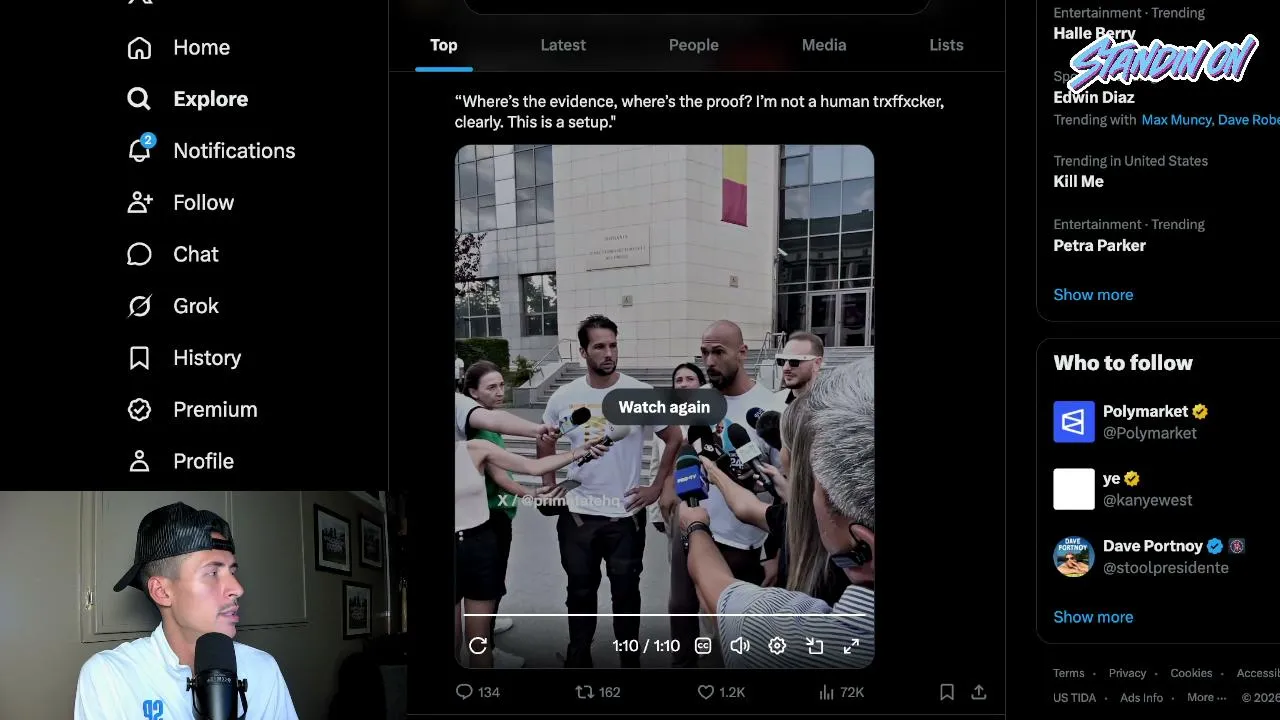
Task: Click the post text about evidence and proof
Action: [699, 112]
